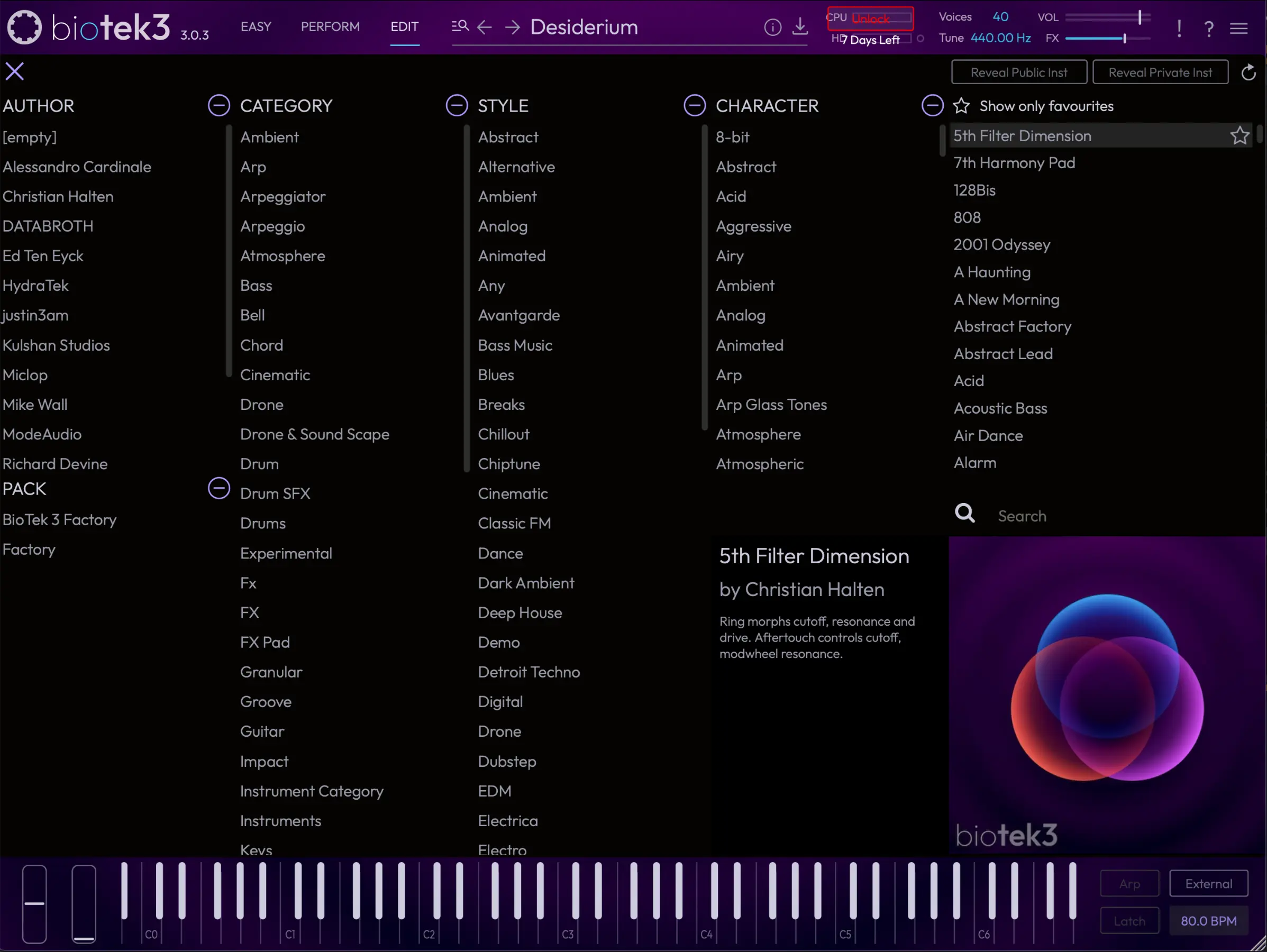Click the red Unlock button
This screenshot has height=952, width=1267.
click(870, 19)
